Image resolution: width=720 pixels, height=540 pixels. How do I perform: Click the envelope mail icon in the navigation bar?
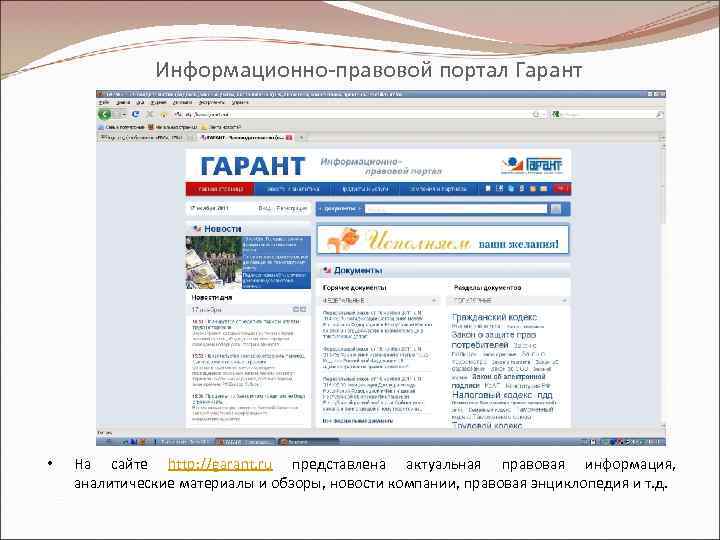pos(544,188)
